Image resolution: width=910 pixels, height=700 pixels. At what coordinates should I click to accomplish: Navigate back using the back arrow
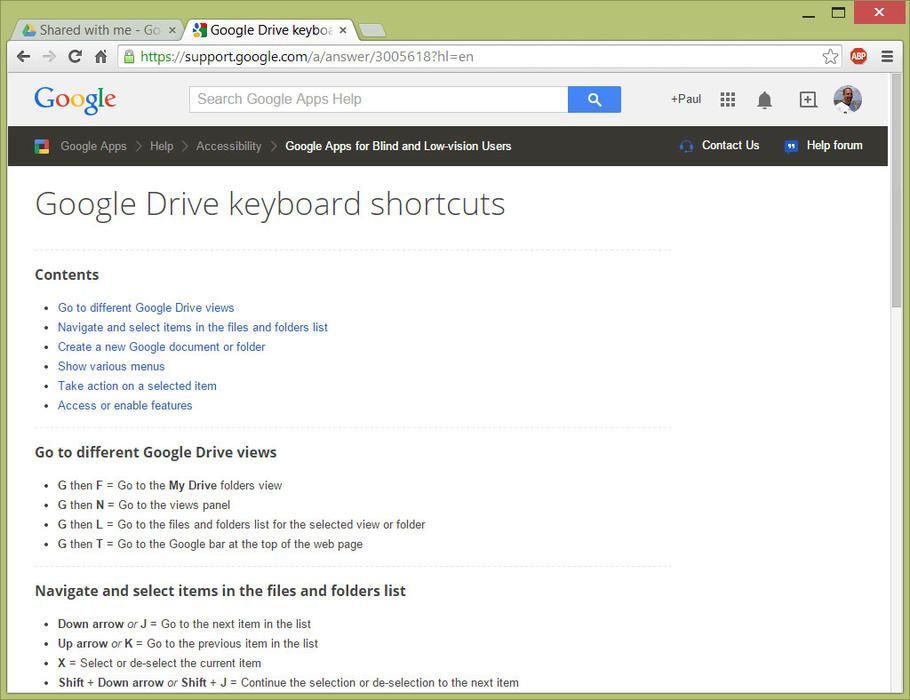[23, 56]
